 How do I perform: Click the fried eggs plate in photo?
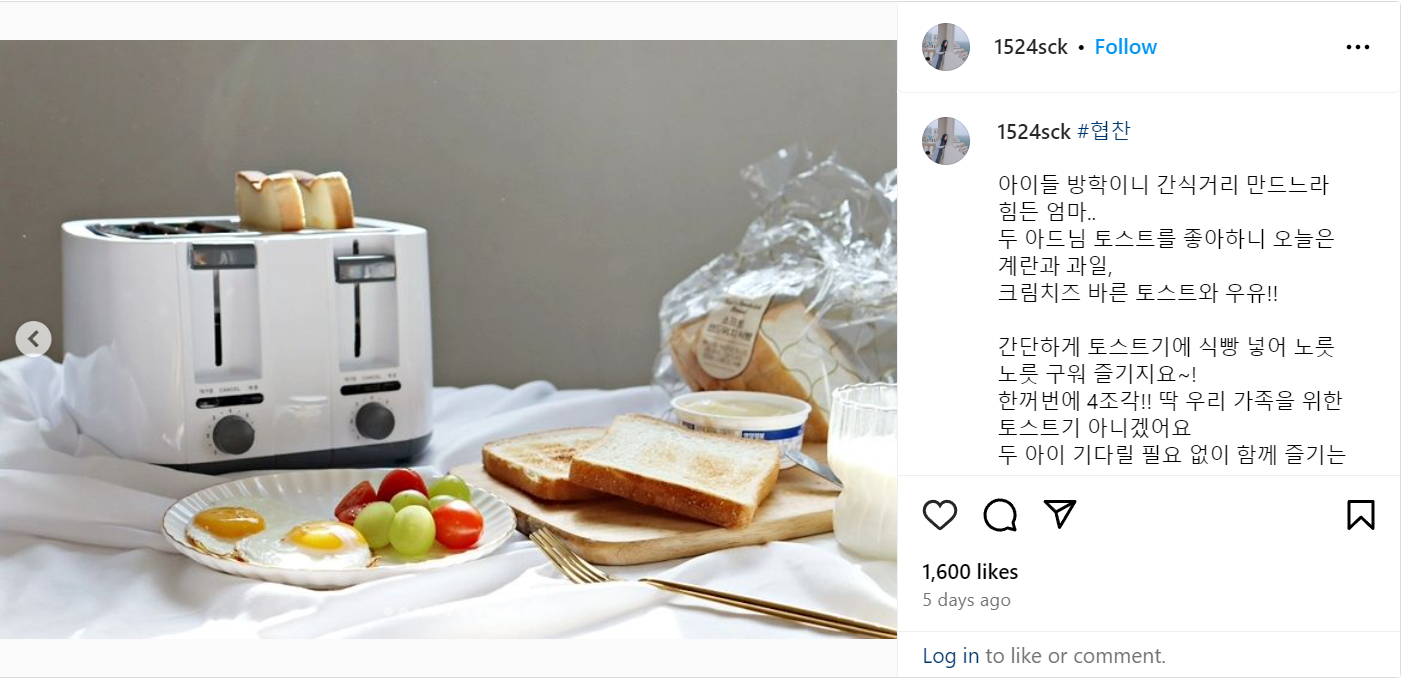[338, 526]
